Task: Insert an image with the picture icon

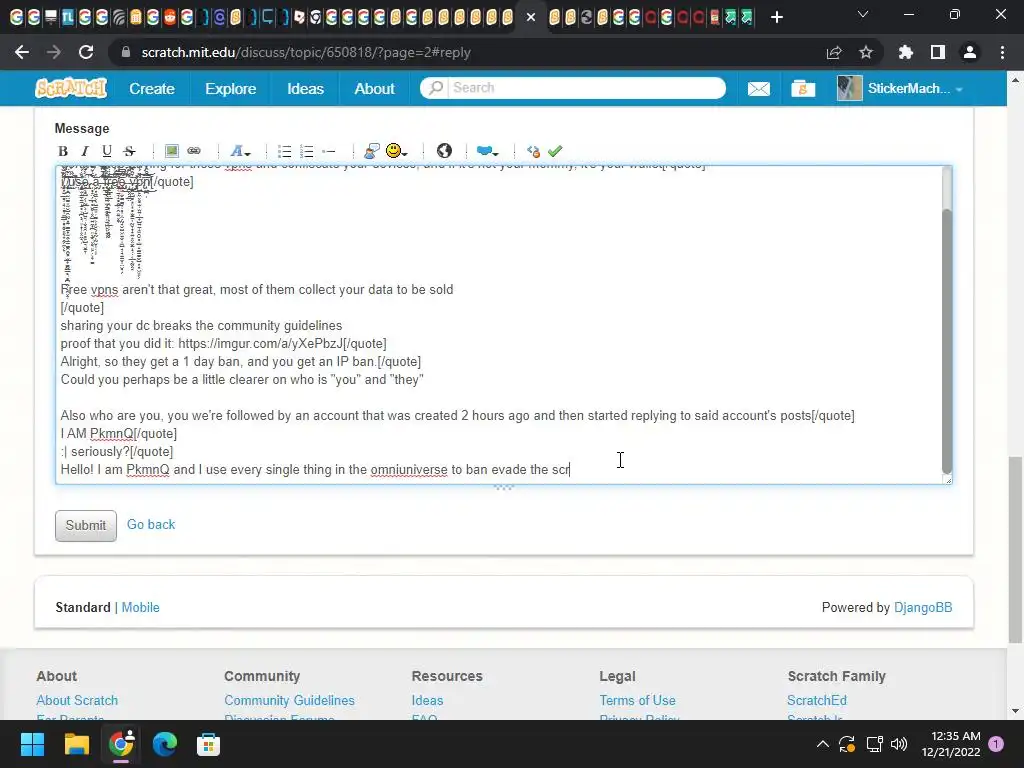Action: (172, 152)
